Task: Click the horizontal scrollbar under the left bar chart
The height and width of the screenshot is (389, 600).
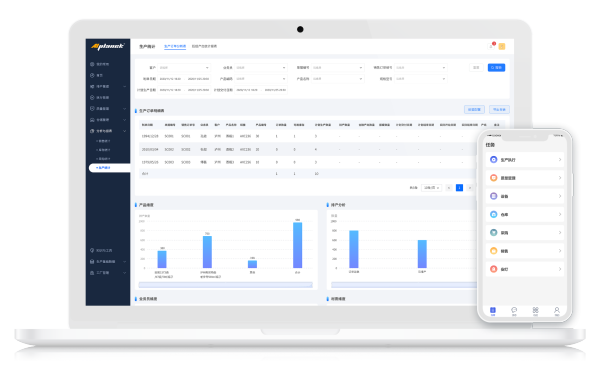Action: [x=226, y=285]
